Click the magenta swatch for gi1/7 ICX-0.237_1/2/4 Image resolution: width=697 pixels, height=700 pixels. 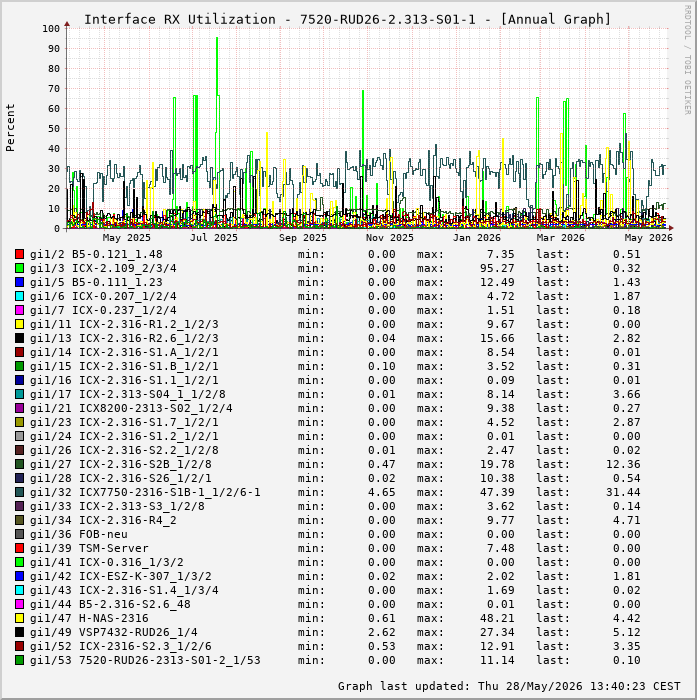pyautogui.click(x=19, y=310)
